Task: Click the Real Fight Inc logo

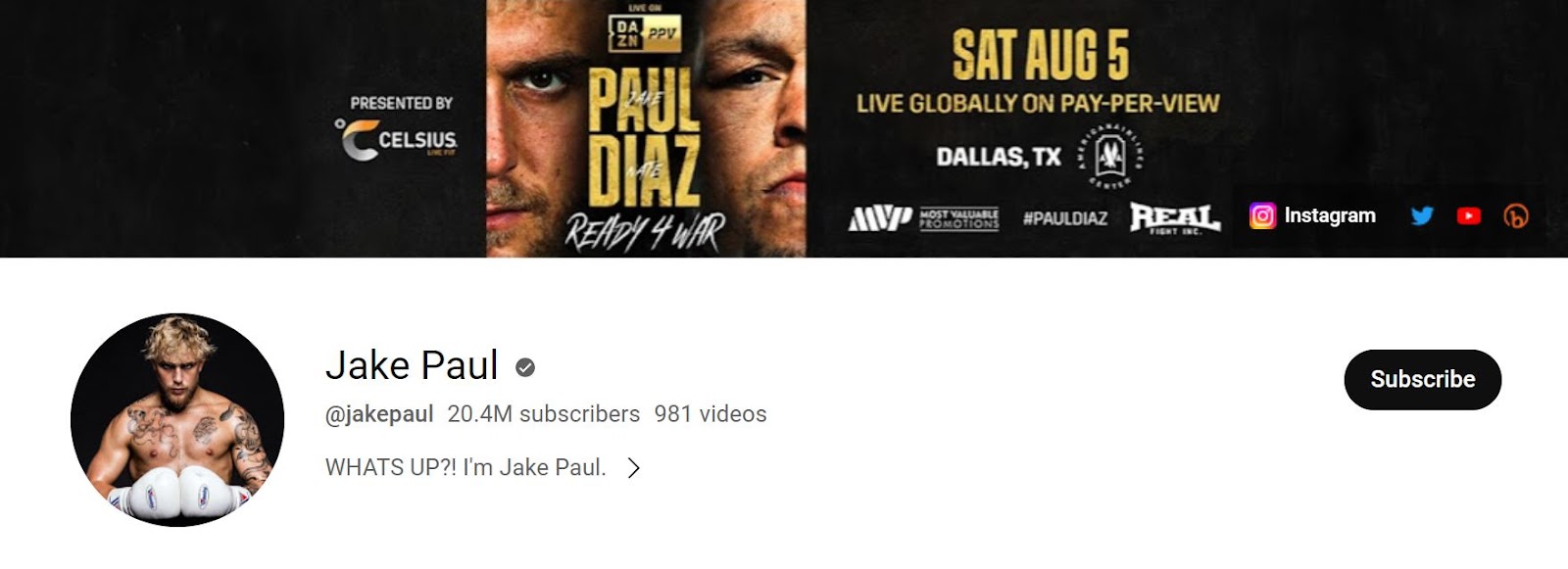Action: [x=1174, y=217]
